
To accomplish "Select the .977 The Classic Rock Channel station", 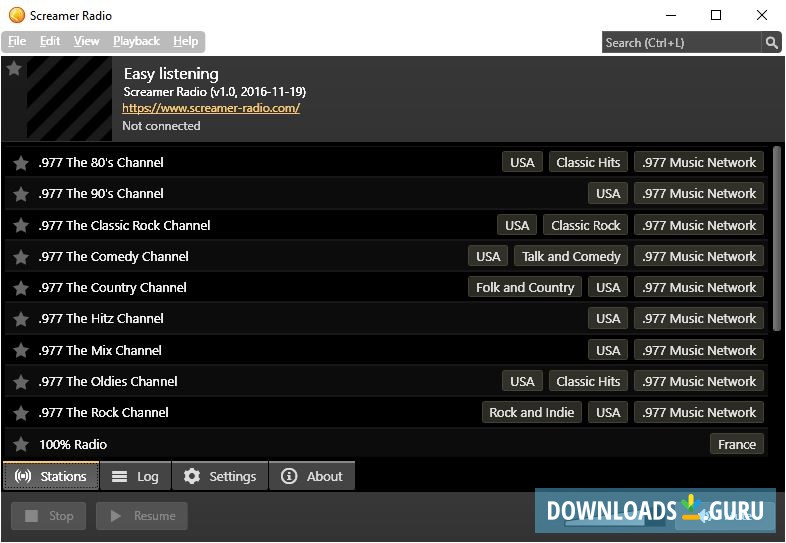I will coord(386,225).
